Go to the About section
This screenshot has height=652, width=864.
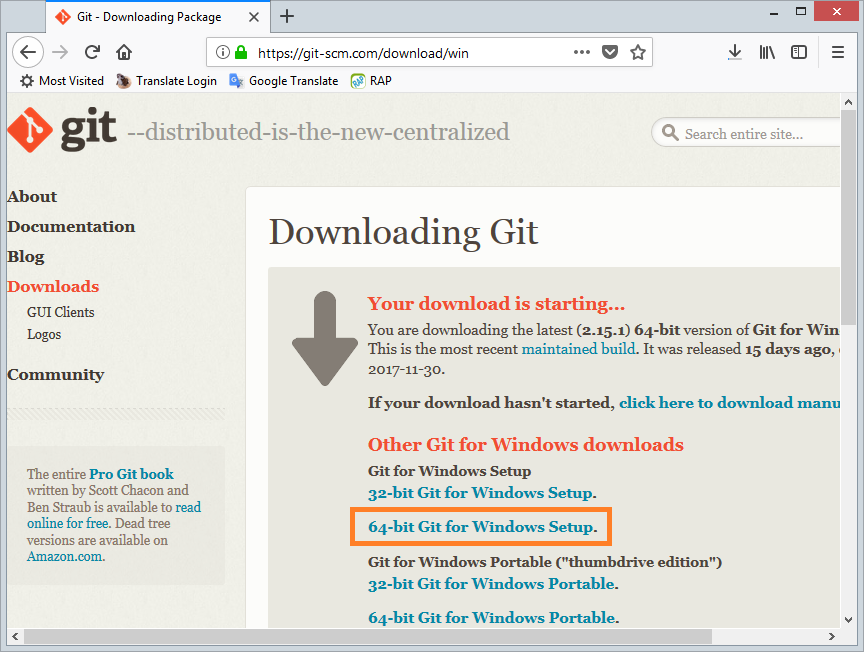pos(32,197)
